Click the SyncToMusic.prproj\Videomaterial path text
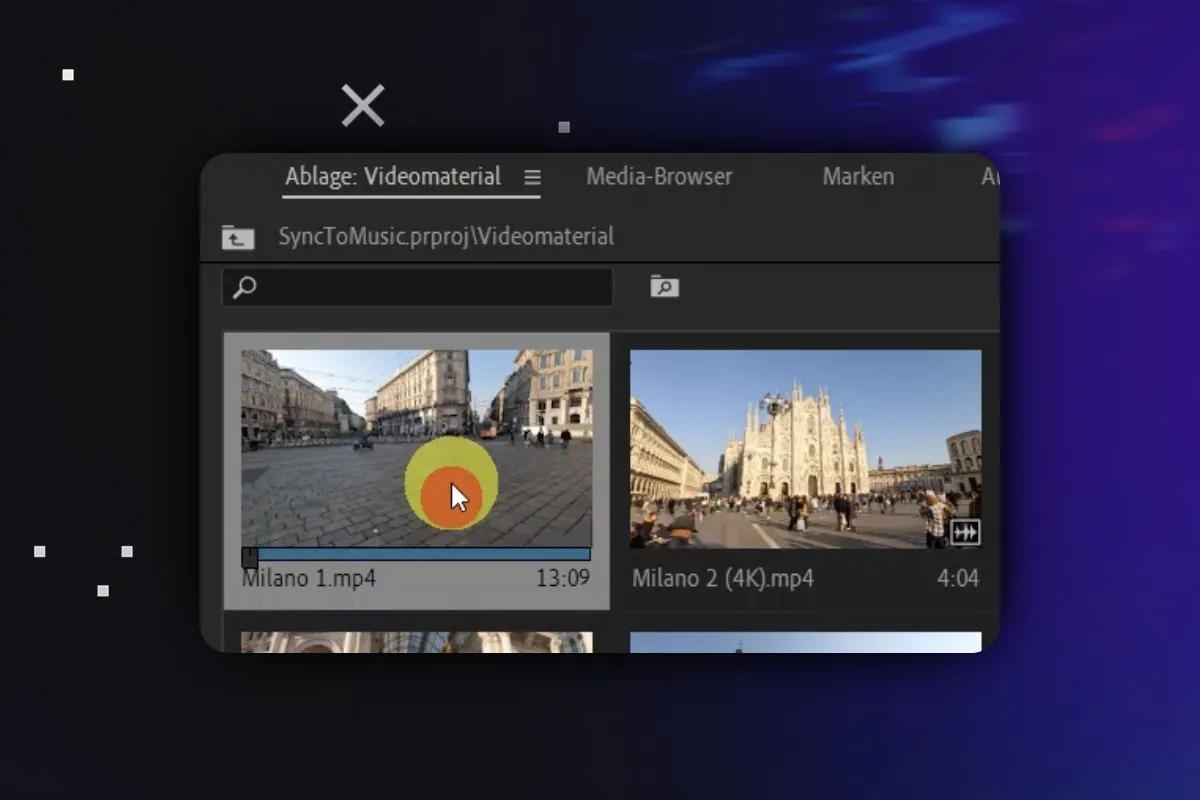The height and width of the screenshot is (800, 1200). (446, 237)
